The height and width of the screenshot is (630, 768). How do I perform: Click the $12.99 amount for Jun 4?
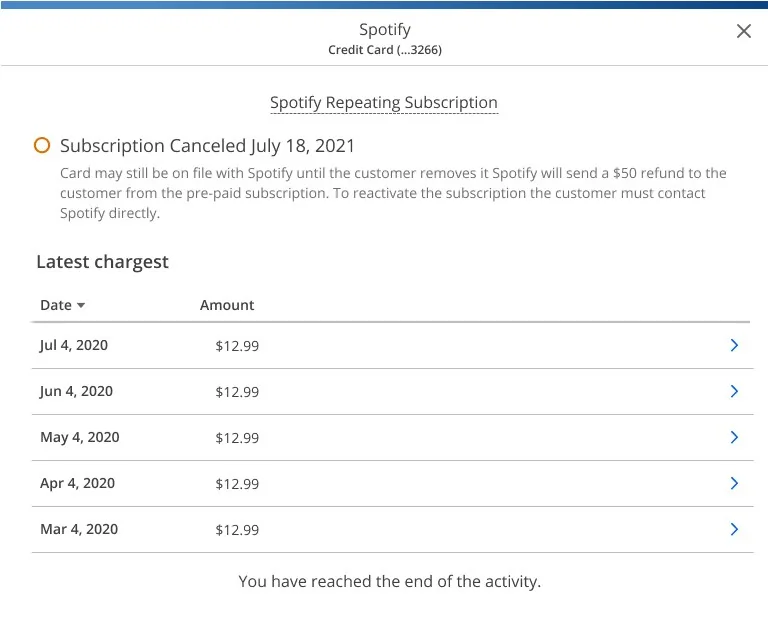point(237,392)
